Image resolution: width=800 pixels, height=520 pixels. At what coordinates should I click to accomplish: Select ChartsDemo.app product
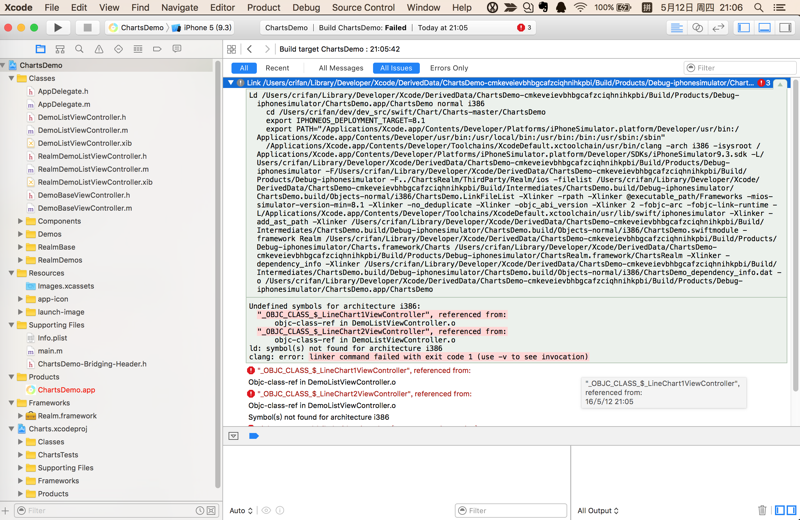[66, 390]
